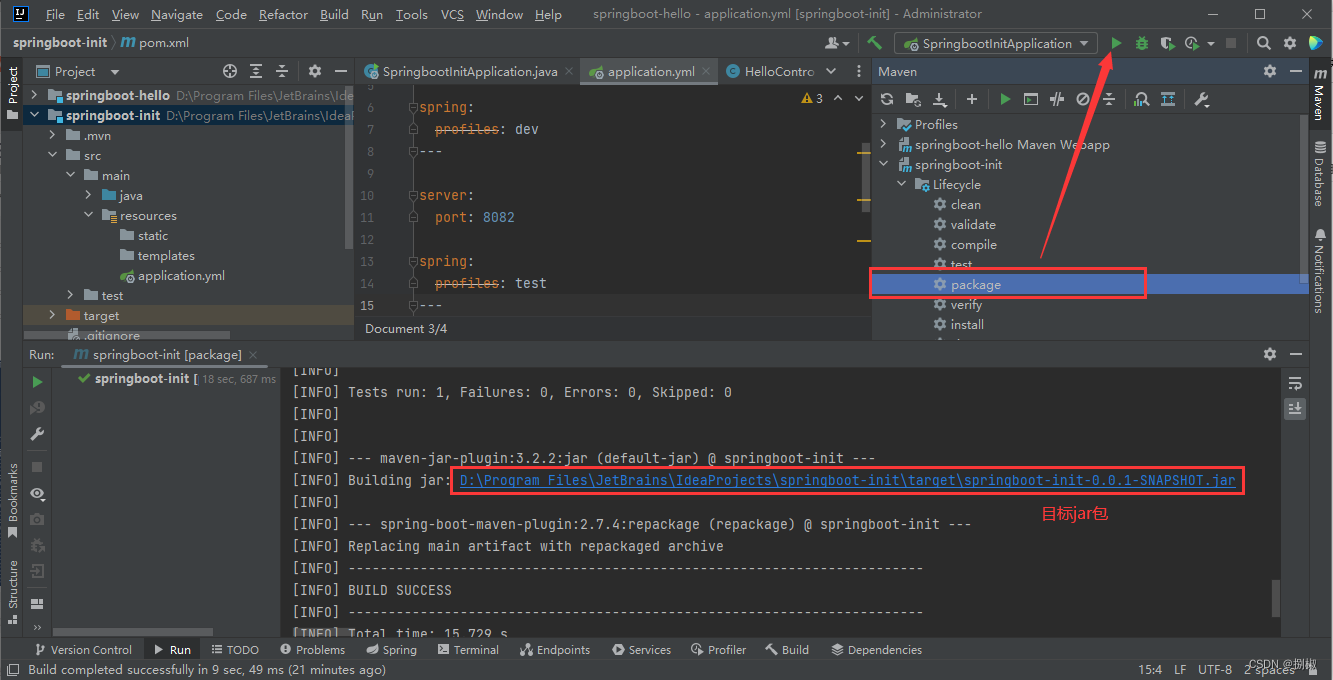Open the built jar path link
Image resolution: width=1333 pixels, height=680 pixels.
click(x=847, y=480)
